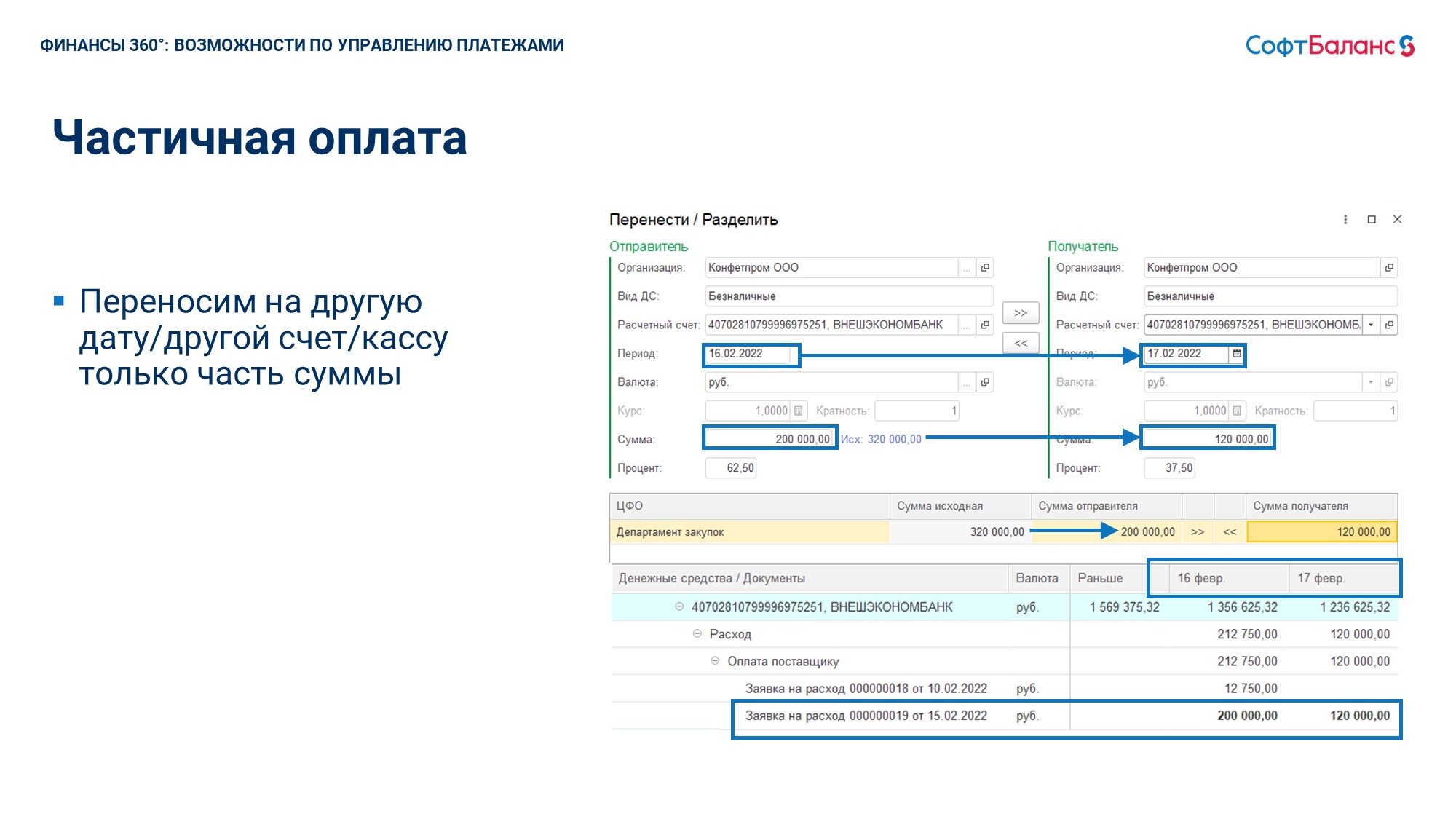This screenshot has height=819, width=1456.
Task: Open sender Курс calculator icon
Action: (799, 411)
